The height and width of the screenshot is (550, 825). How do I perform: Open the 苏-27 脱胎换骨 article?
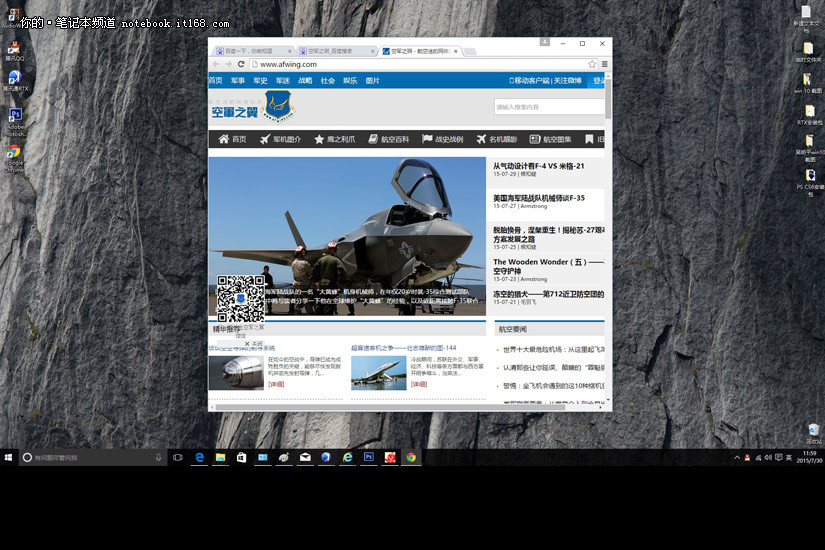548,234
